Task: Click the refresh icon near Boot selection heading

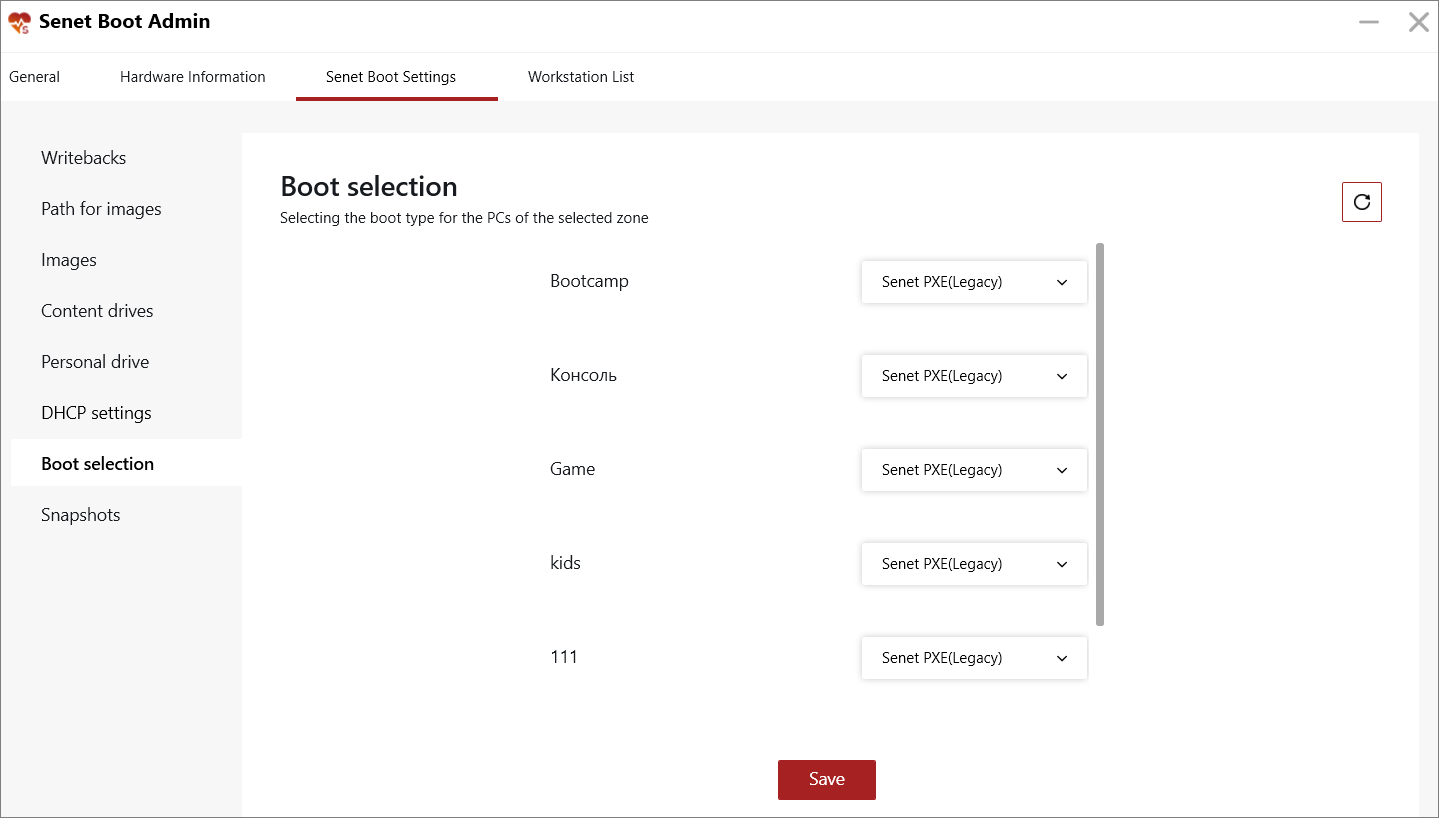Action: tap(1361, 201)
